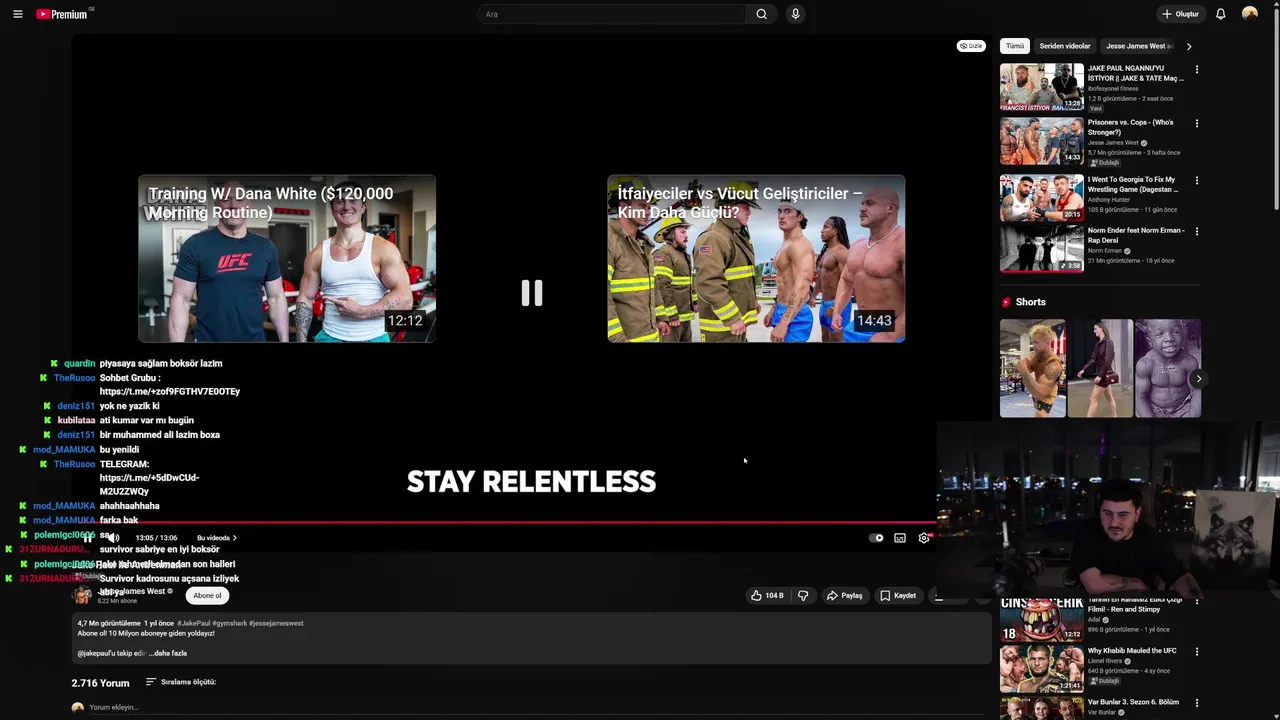Open Prisoners vs. Cops video thumbnail
This screenshot has width=1280, height=720.
pyautogui.click(x=1041, y=141)
